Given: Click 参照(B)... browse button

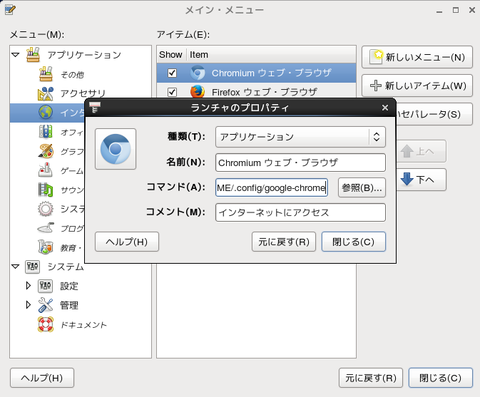Looking at the screenshot, I should tap(362, 188).
